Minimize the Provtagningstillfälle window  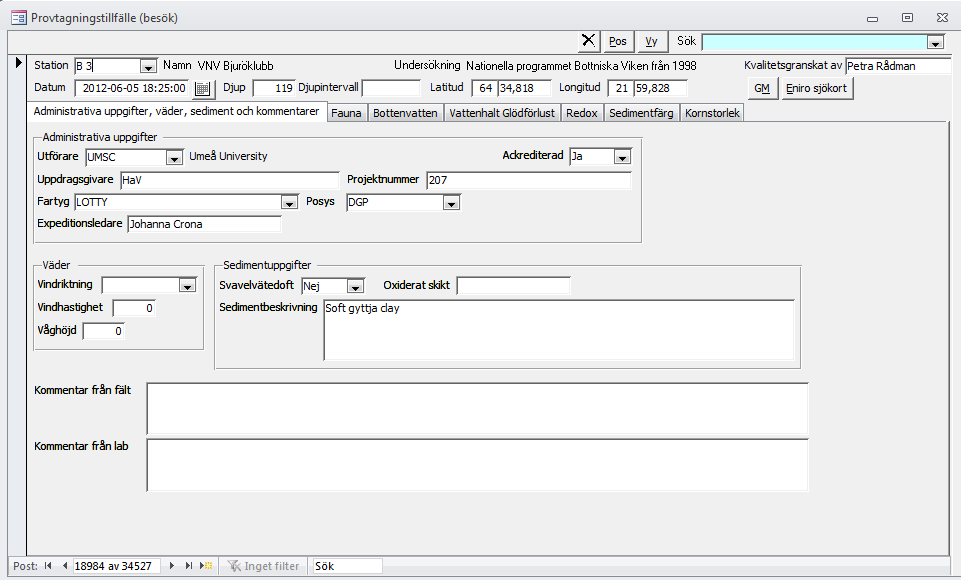pyautogui.click(x=872, y=18)
